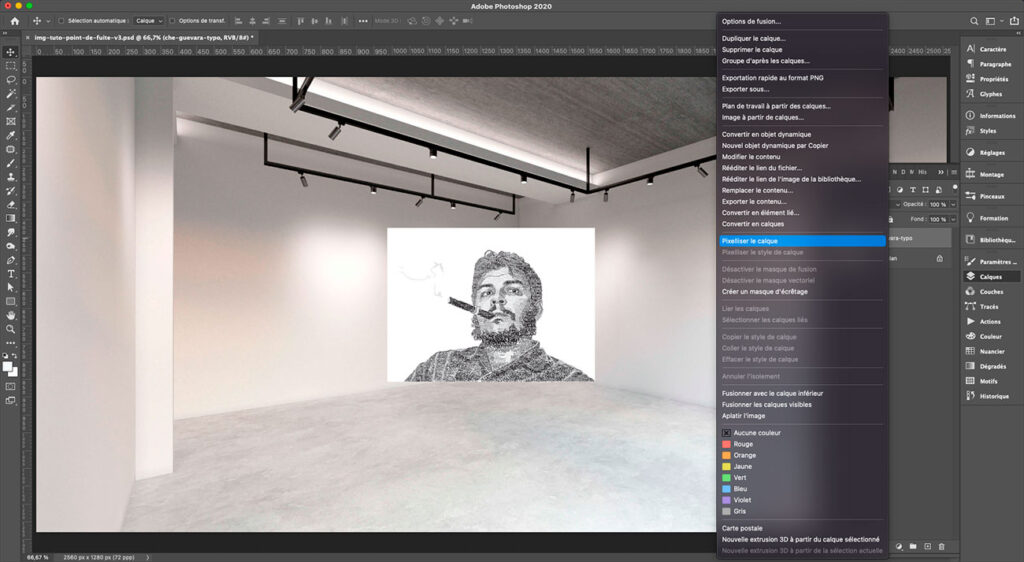Open the Historique panel icon
This screenshot has width=1024, height=562.
coord(970,396)
